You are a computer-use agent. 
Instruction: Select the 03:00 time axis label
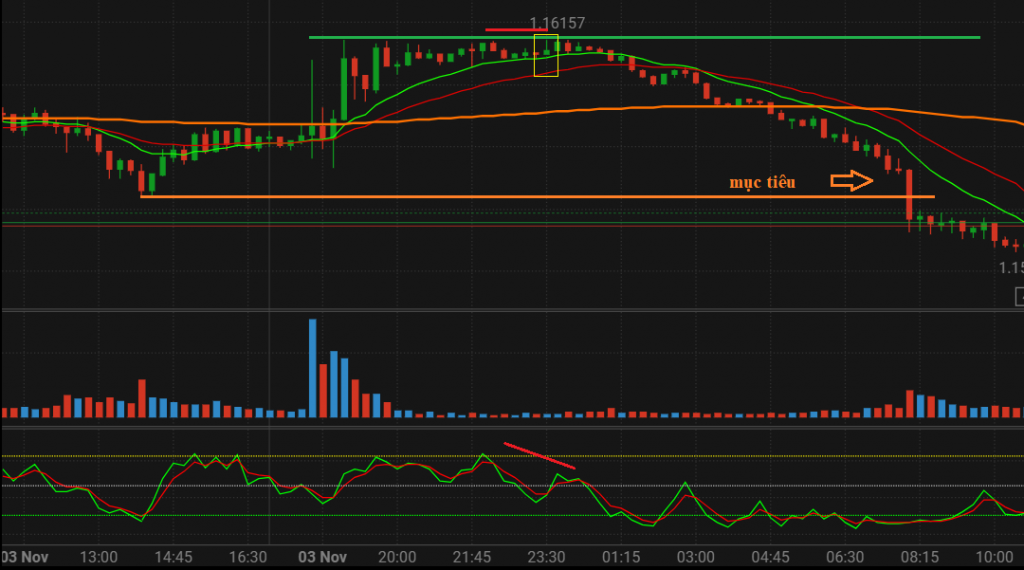point(696,557)
